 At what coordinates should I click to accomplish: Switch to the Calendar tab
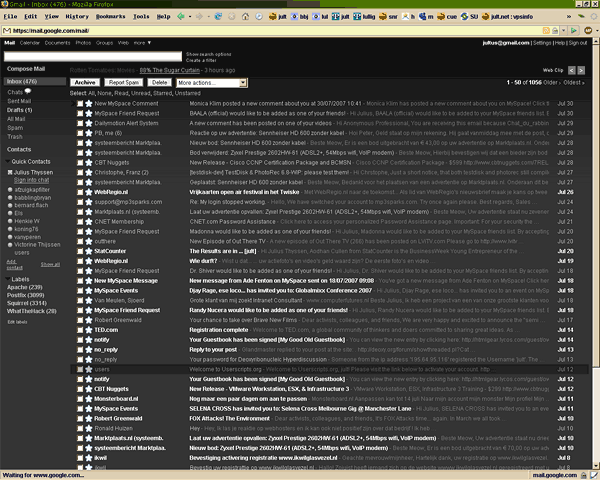coord(29,43)
